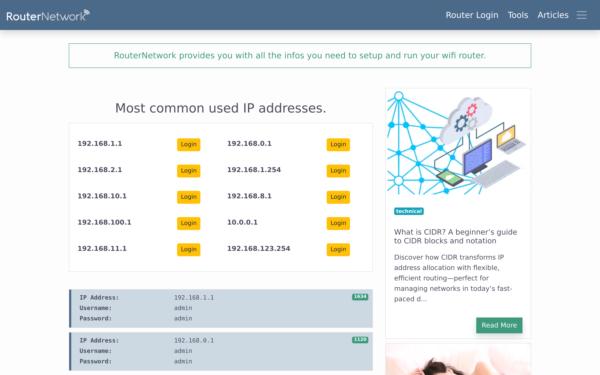Select the 192.168.11.1 address text
600x375 pixels.
(x=102, y=248)
